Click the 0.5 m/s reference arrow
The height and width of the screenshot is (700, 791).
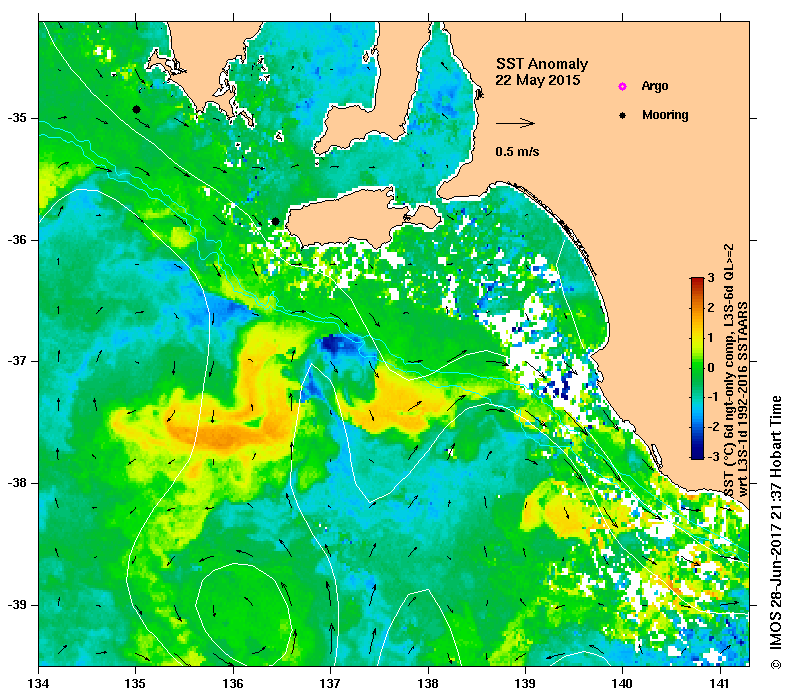515,123
